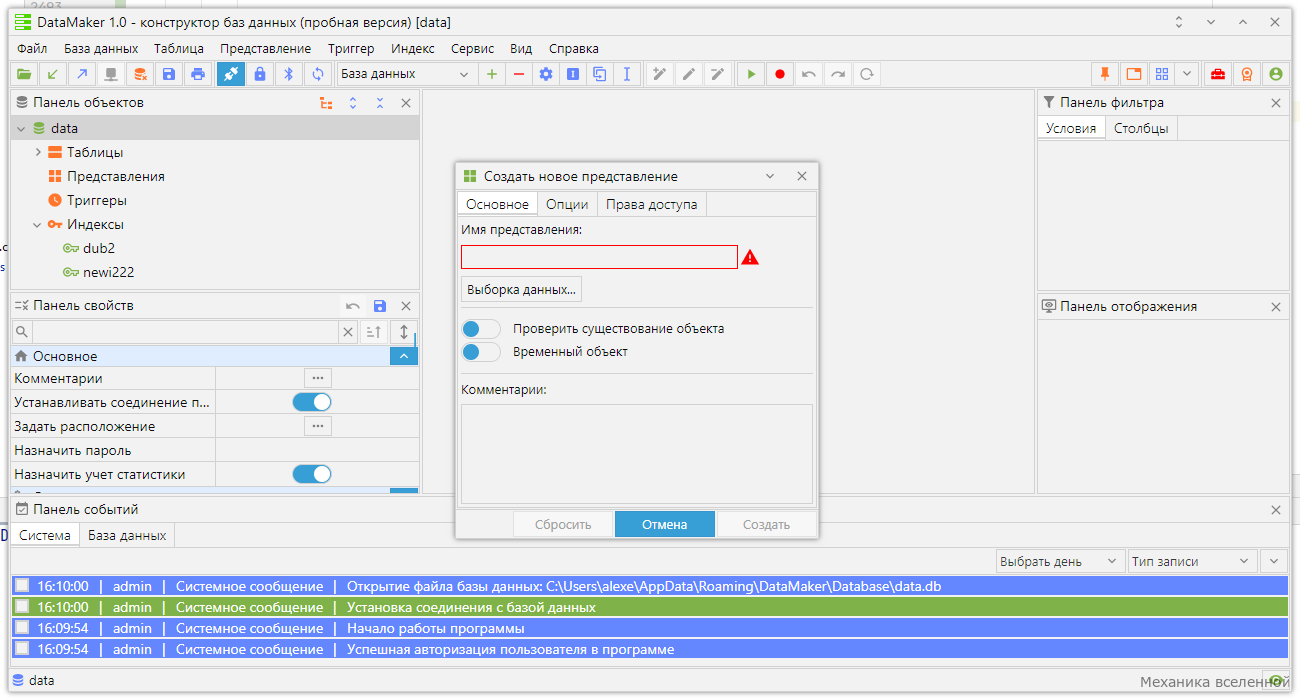Click the 'Комментарии' text area in dialog

637,454
